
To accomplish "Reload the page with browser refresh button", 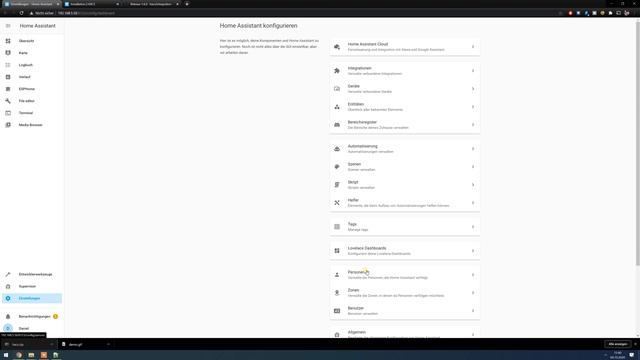I will click(21, 13).
